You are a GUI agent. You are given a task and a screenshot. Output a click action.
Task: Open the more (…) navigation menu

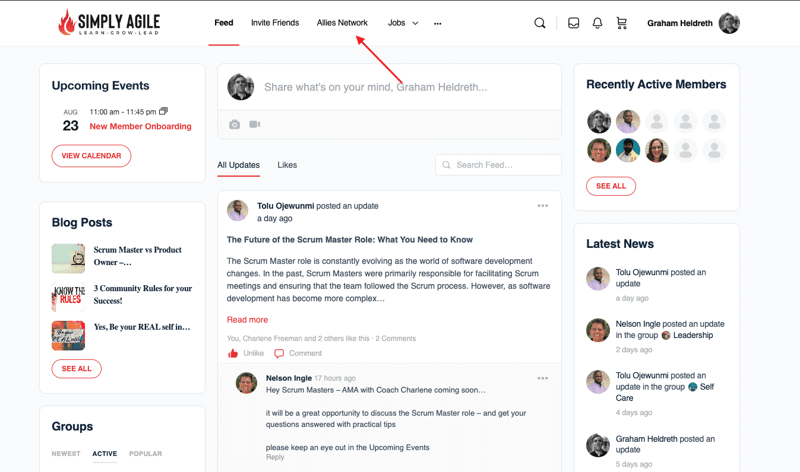[437, 23]
